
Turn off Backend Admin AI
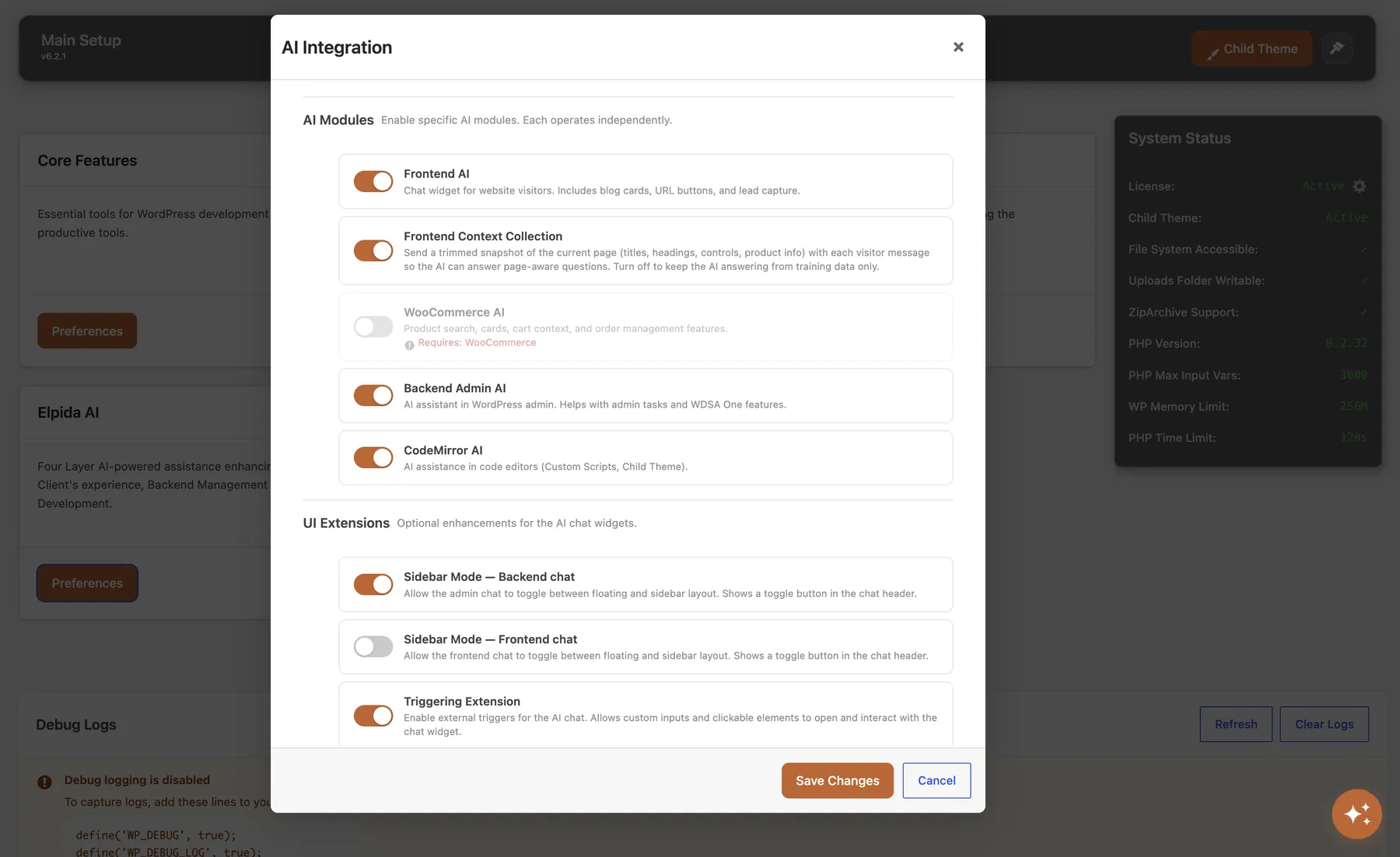pos(373,395)
